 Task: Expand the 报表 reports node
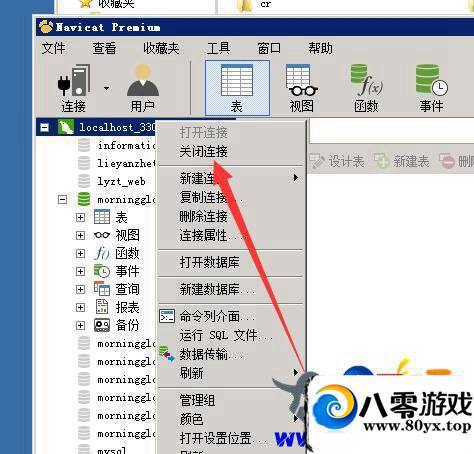80,307
